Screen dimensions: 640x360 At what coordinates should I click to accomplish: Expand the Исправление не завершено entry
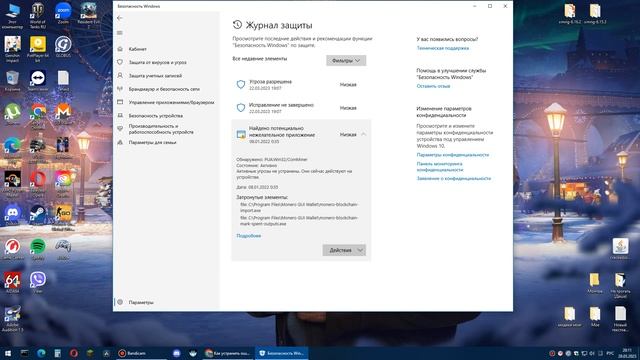click(301, 108)
